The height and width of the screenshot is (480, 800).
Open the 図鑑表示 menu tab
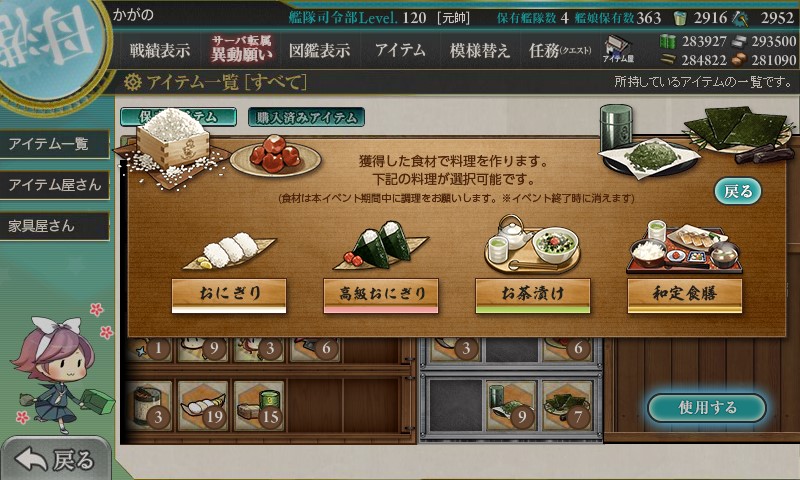[319, 50]
